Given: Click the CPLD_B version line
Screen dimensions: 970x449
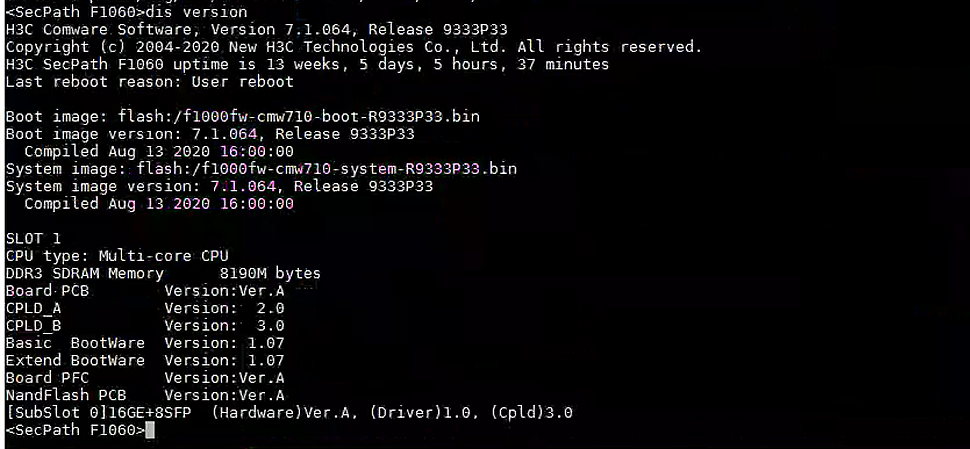Looking at the screenshot, I should click(x=145, y=325).
